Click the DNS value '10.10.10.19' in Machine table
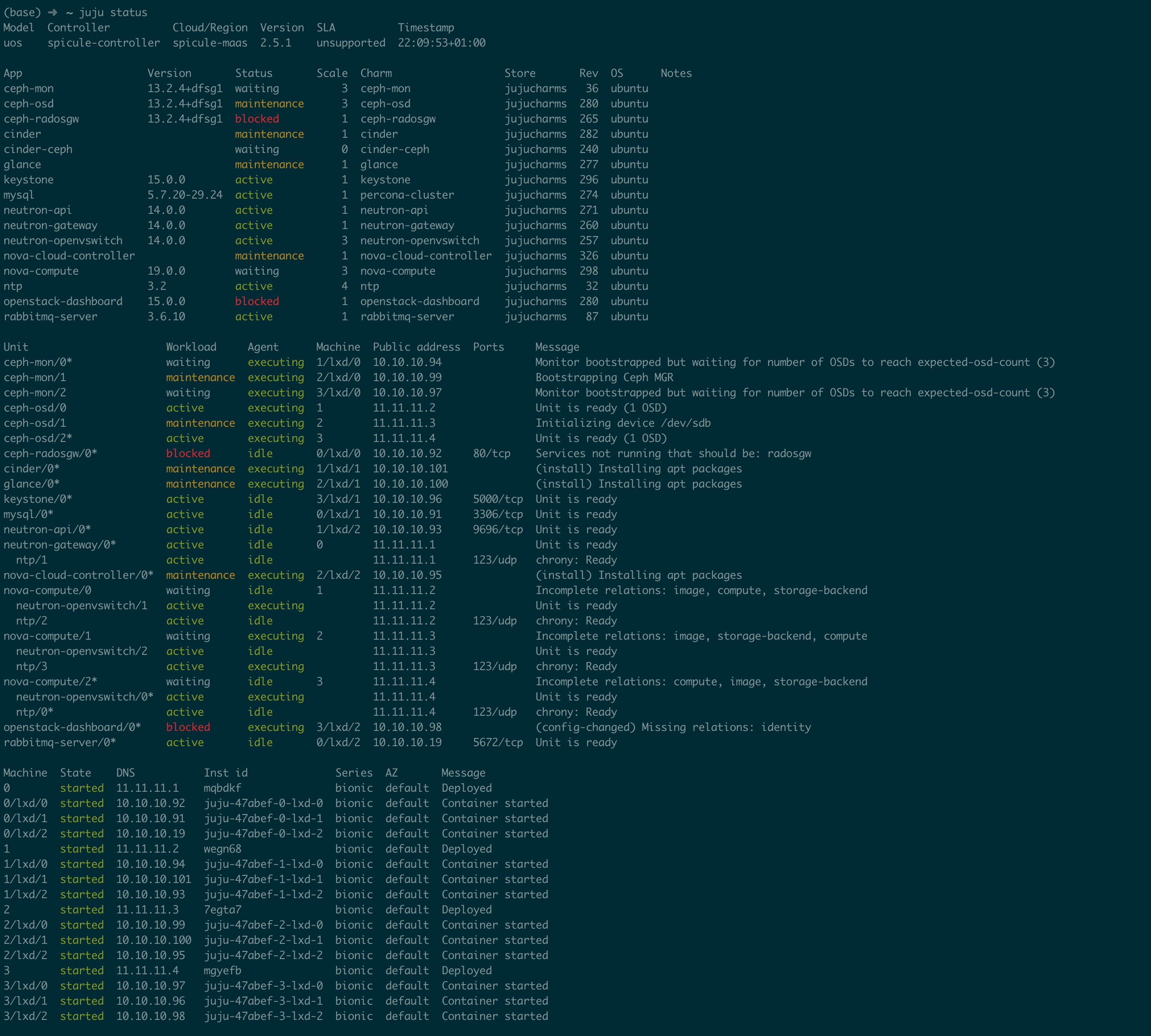Screen dimensions: 1151x1036 click(151, 833)
